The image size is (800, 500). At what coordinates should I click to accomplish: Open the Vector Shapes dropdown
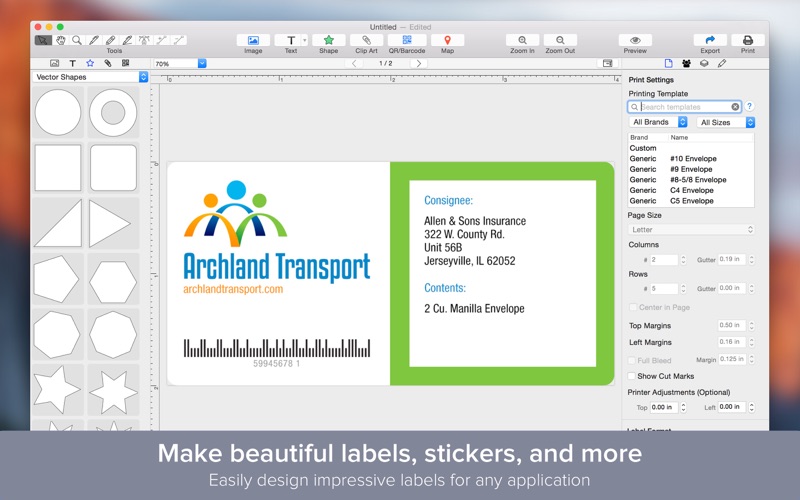(x=90, y=77)
